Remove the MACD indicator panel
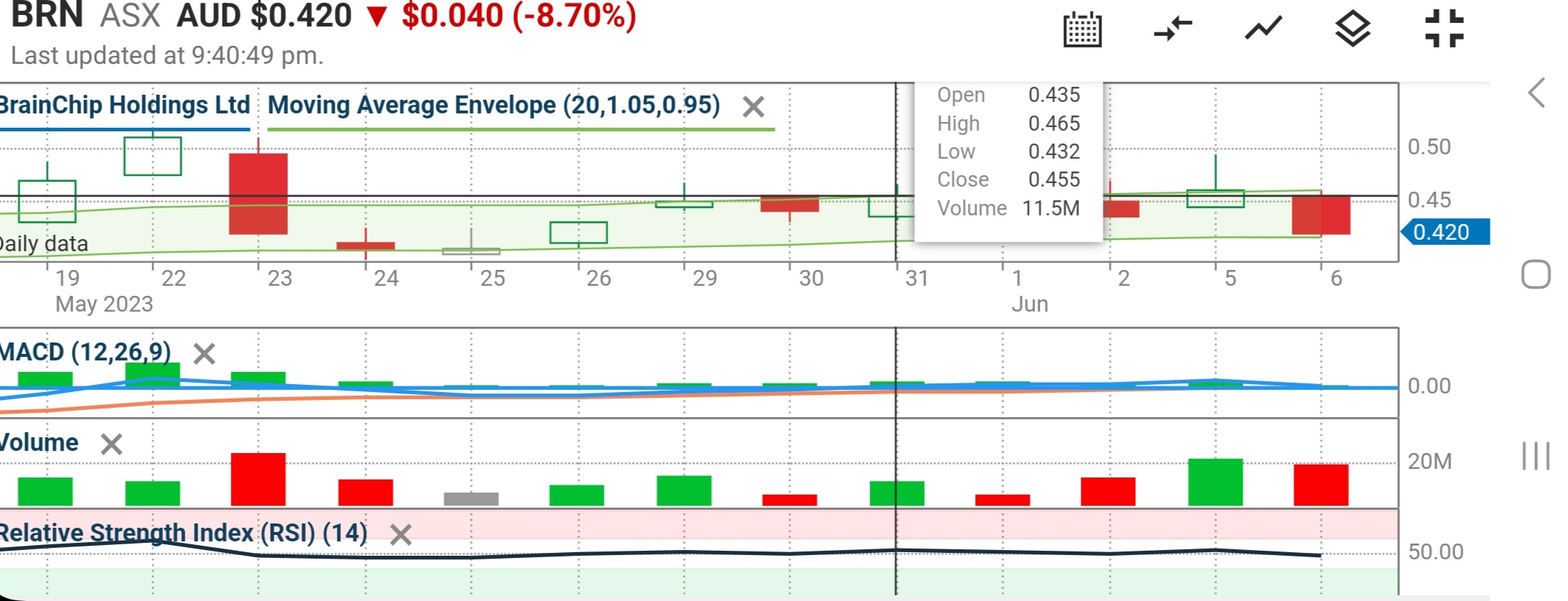 (205, 353)
